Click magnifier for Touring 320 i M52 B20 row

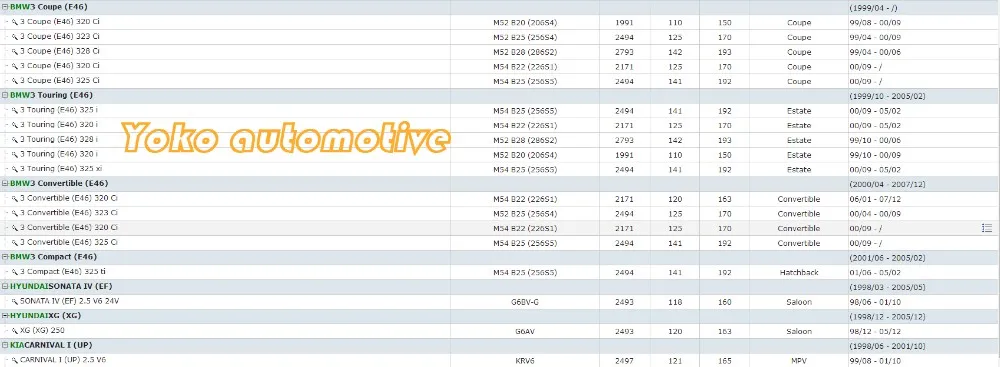[x=15, y=154]
